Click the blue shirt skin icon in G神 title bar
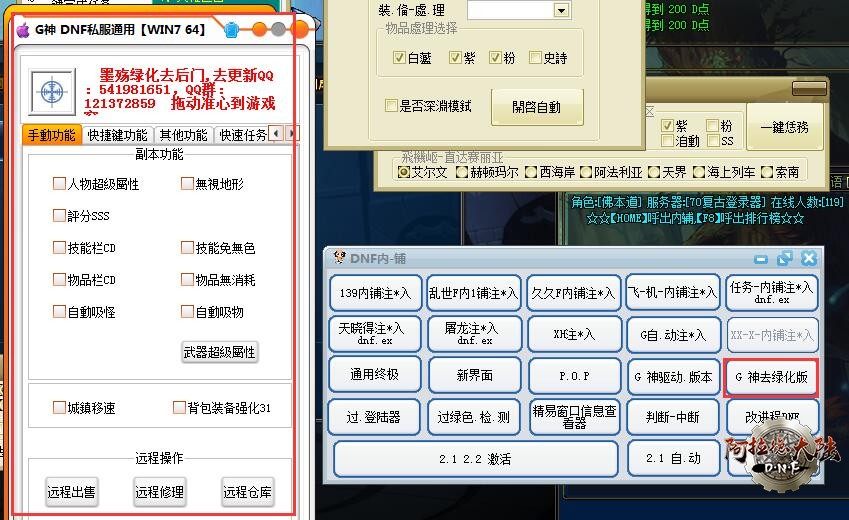The image size is (849, 520). pyautogui.click(x=231, y=29)
